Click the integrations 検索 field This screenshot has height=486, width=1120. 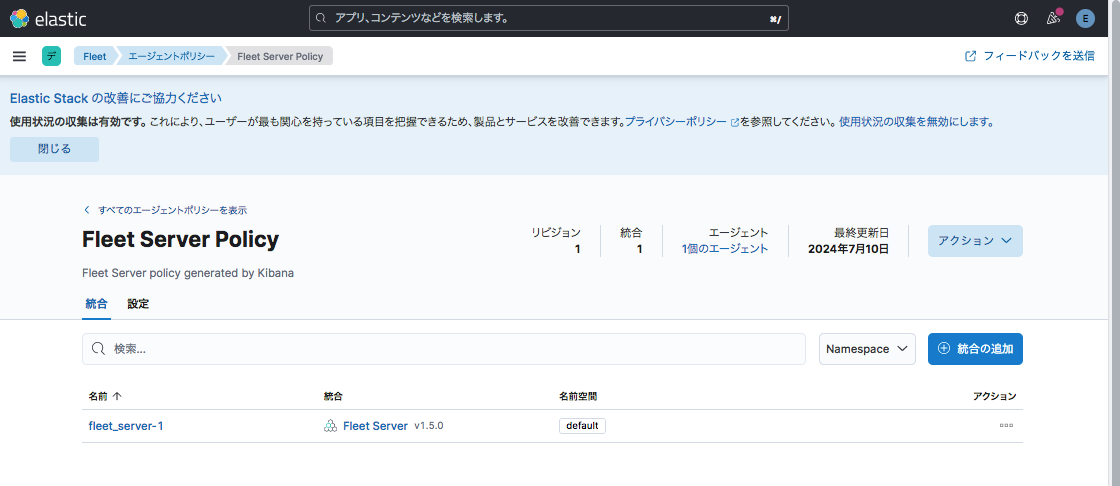(450, 349)
